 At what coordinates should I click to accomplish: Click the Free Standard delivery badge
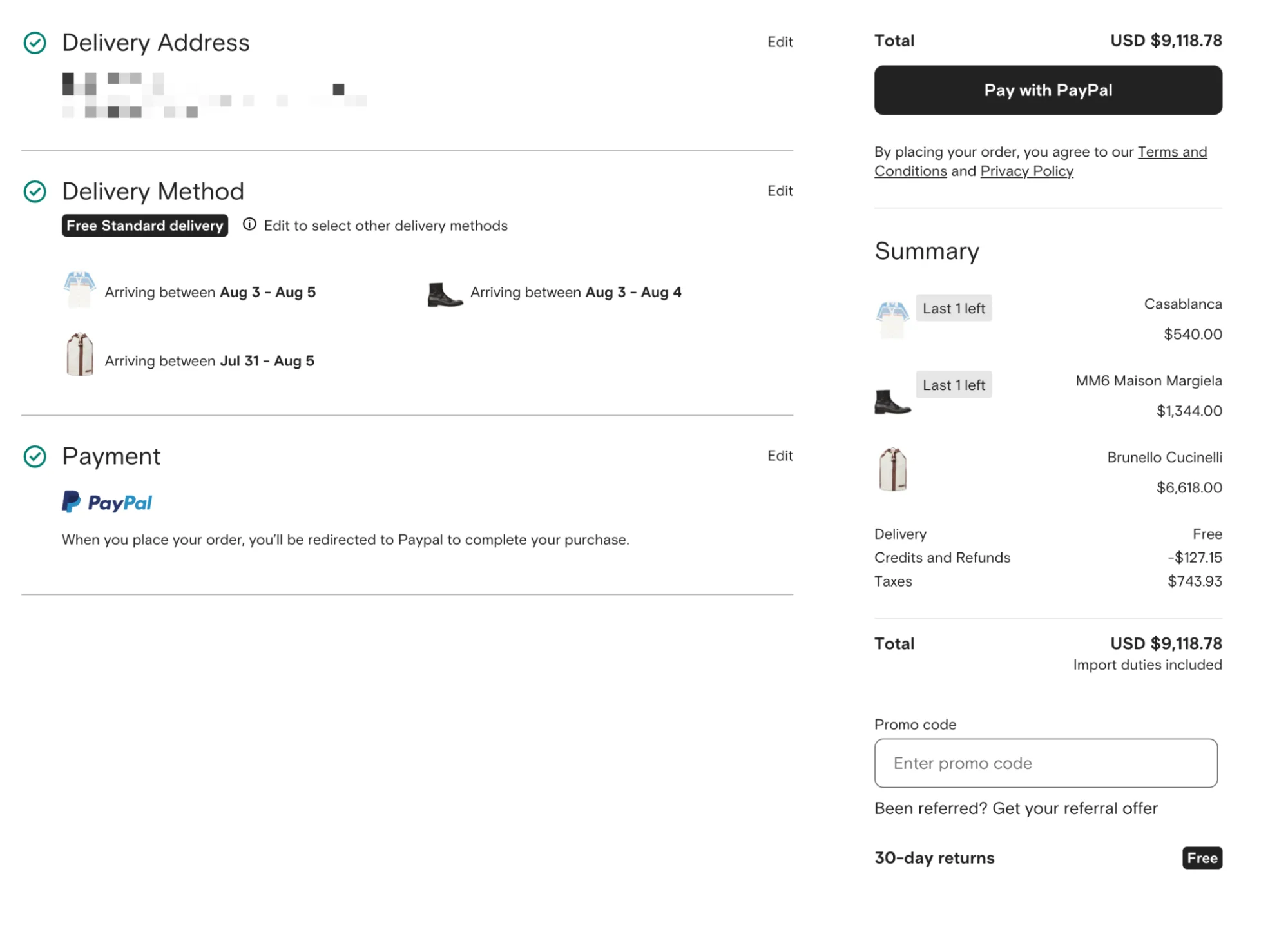(x=144, y=225)
